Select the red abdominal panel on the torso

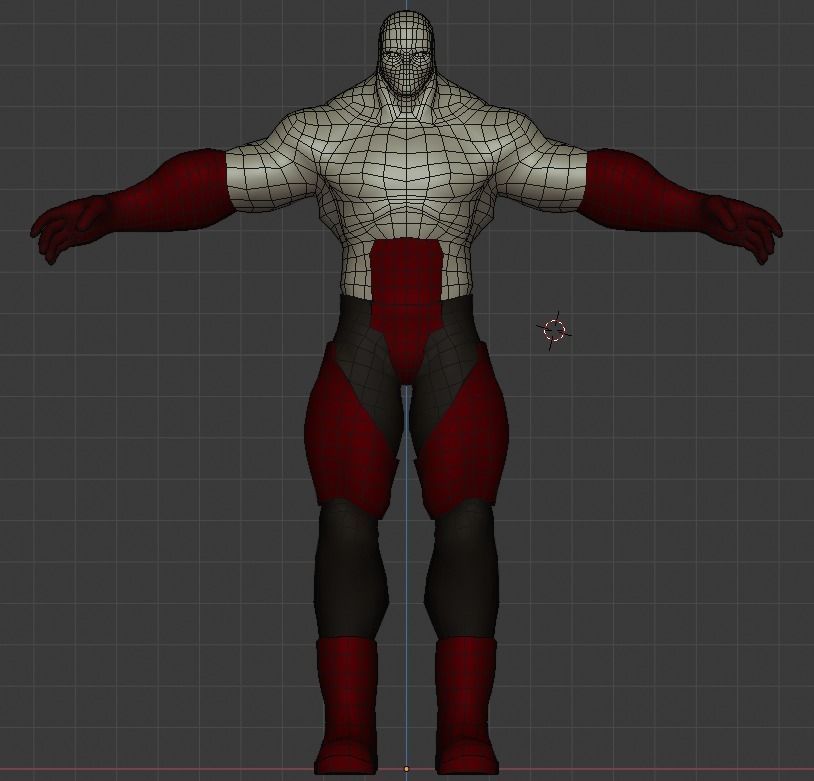pos(406,309)
